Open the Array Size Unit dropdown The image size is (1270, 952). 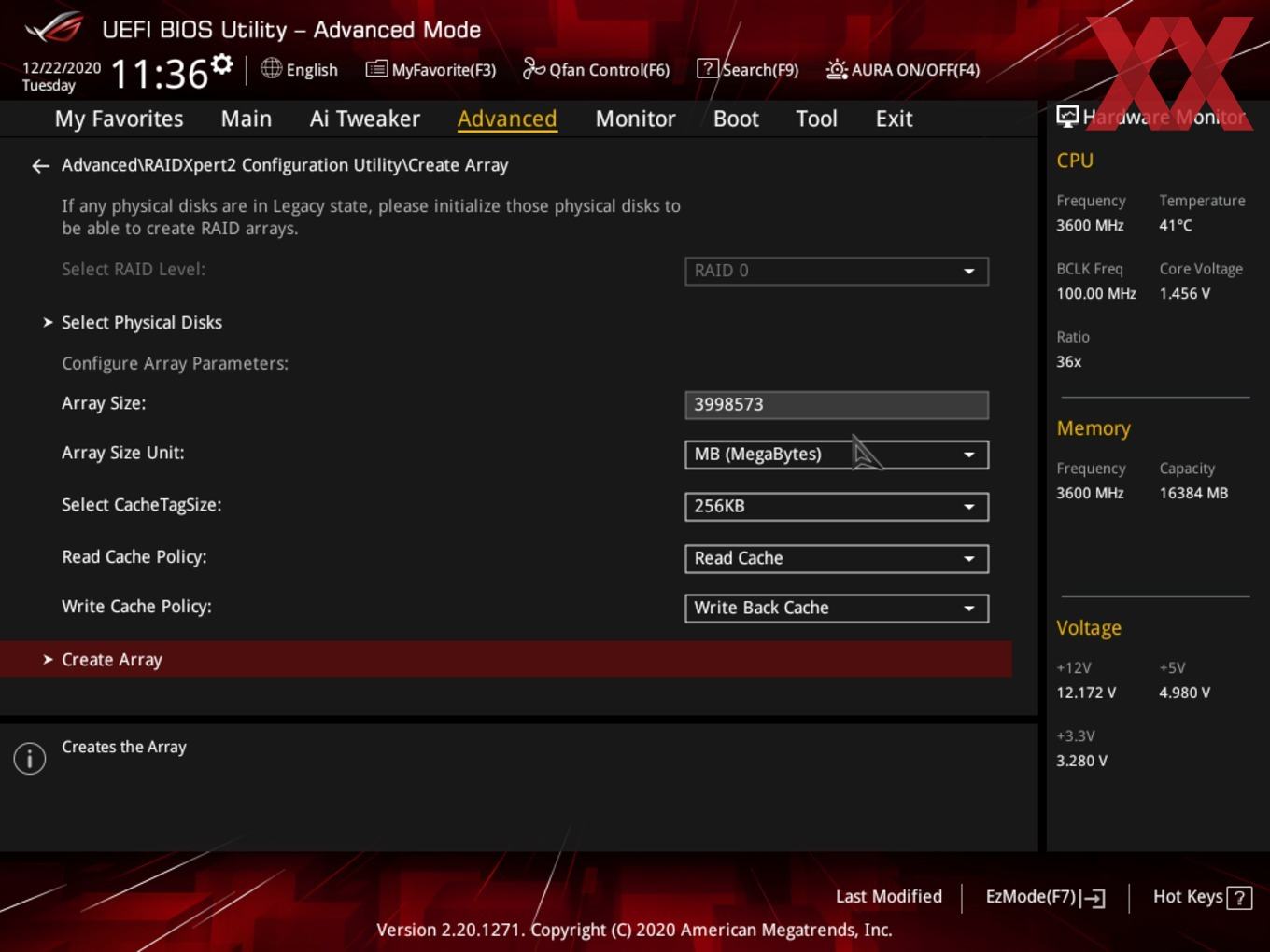(837, 455)
